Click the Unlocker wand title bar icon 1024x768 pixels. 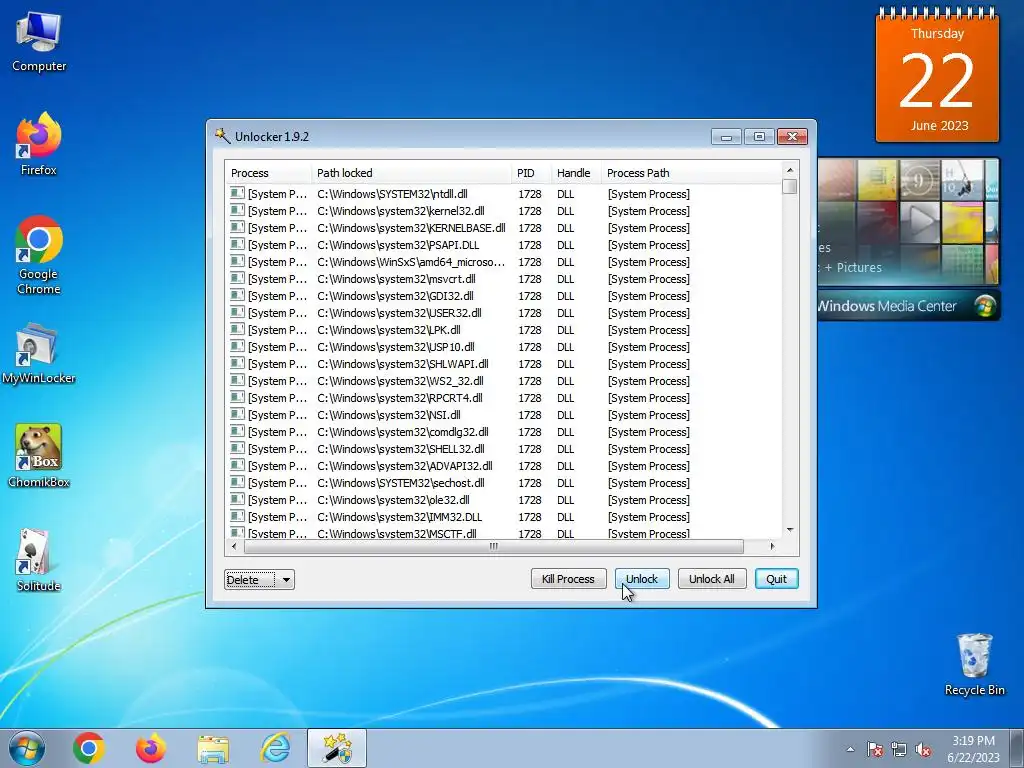pyautogui.click(x=223, y=136)
